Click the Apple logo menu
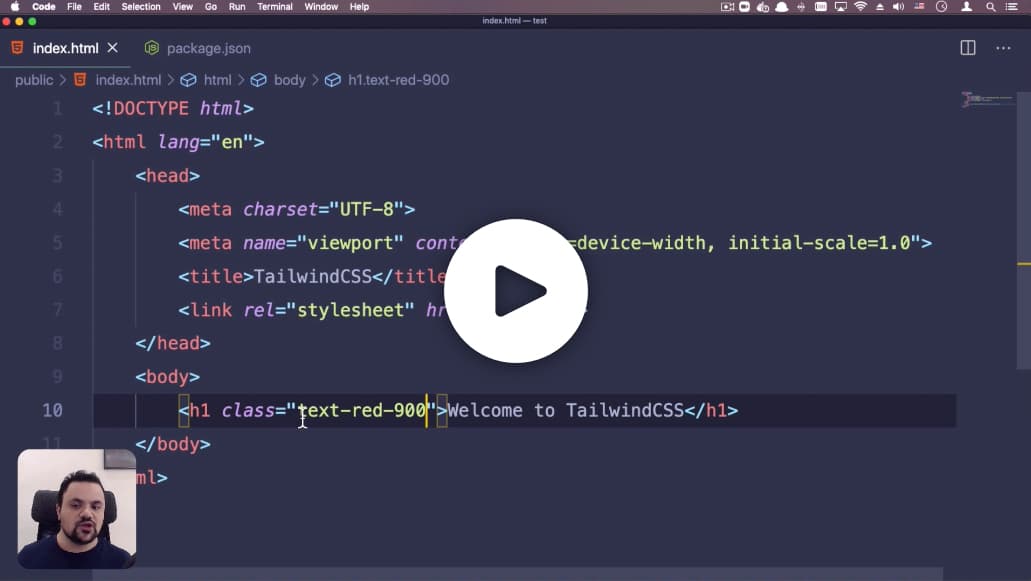 14,7
